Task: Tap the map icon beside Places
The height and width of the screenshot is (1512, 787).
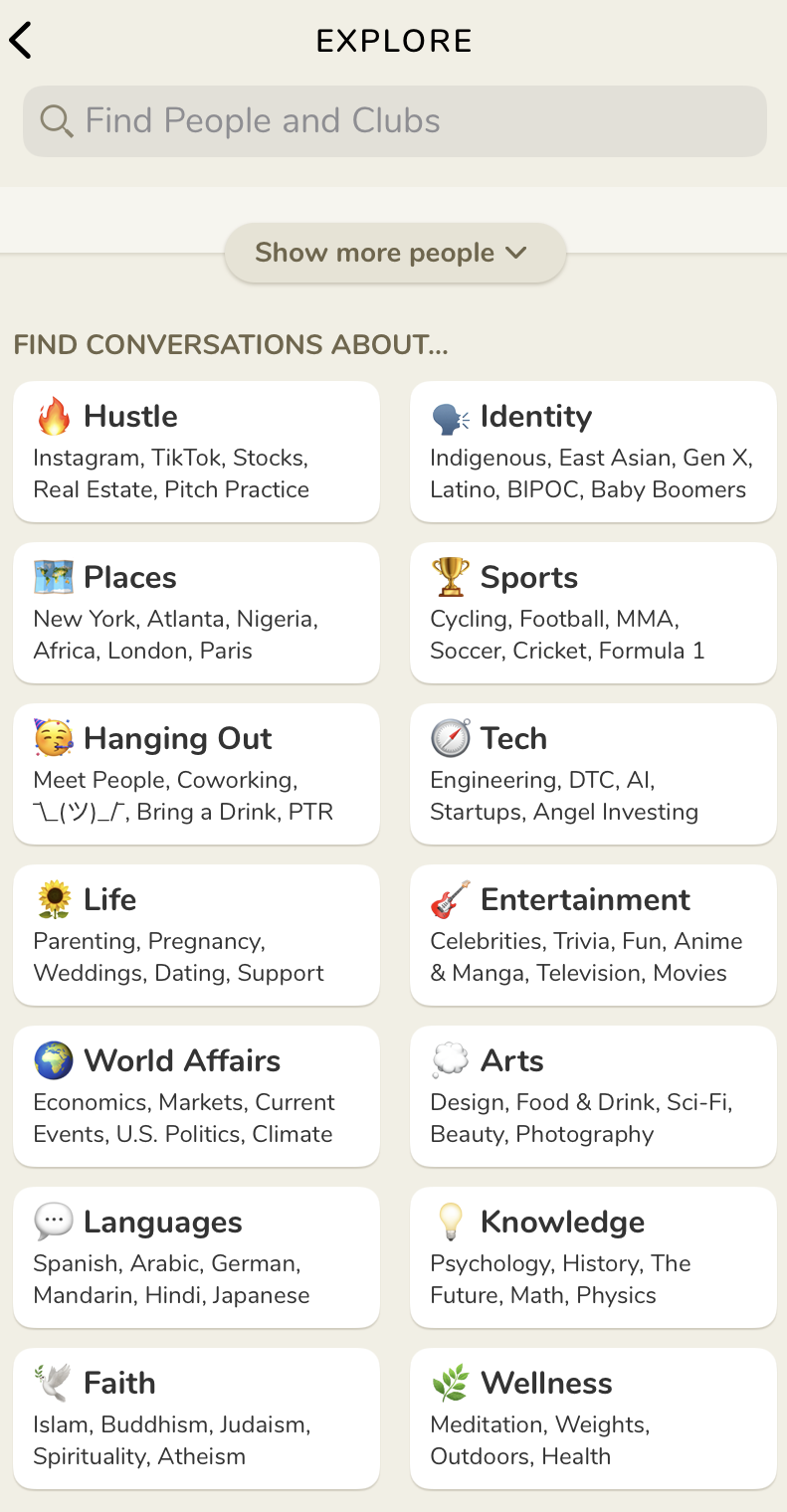Action: click(x=54, y=578)
